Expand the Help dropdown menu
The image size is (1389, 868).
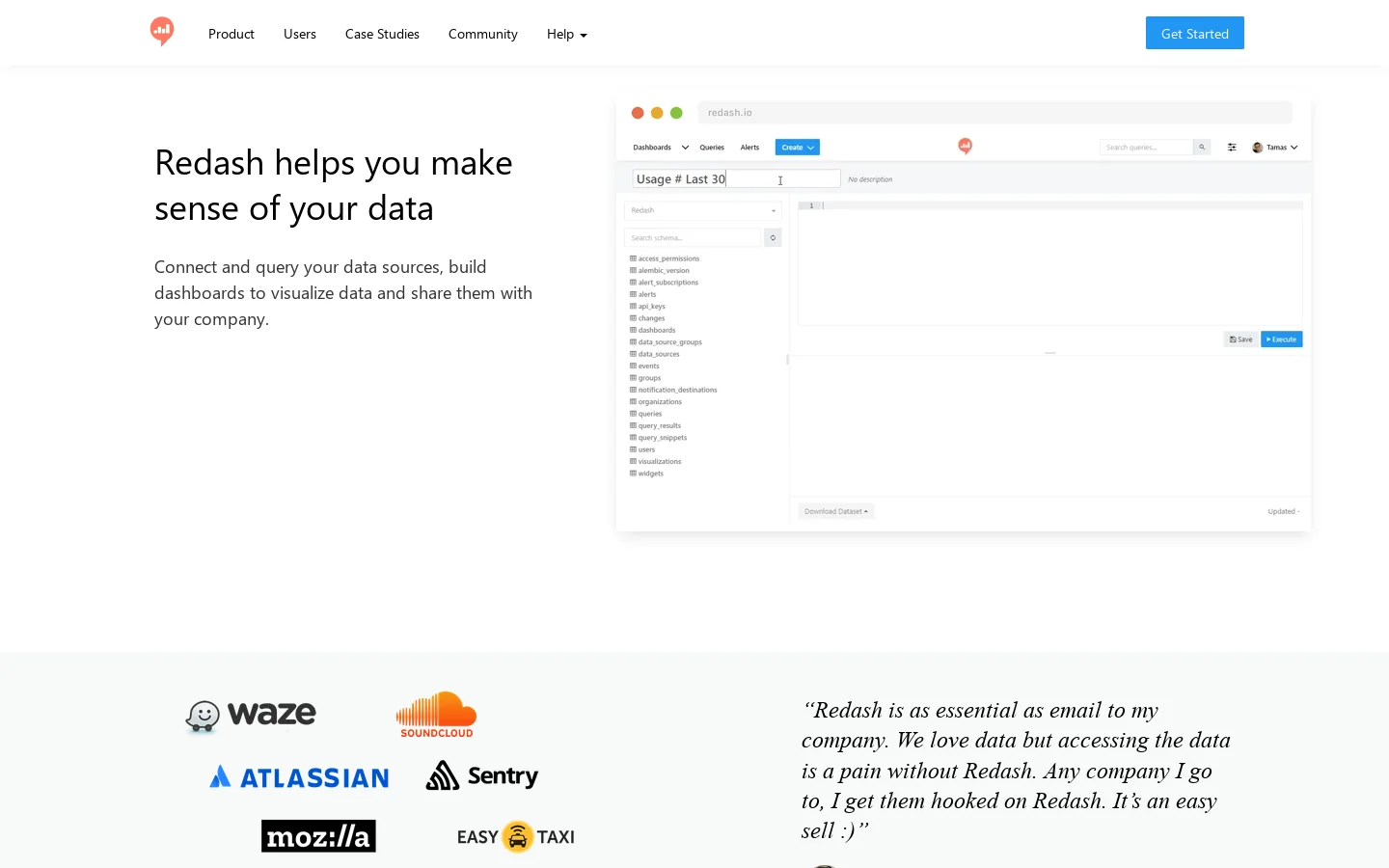[567, 34]
